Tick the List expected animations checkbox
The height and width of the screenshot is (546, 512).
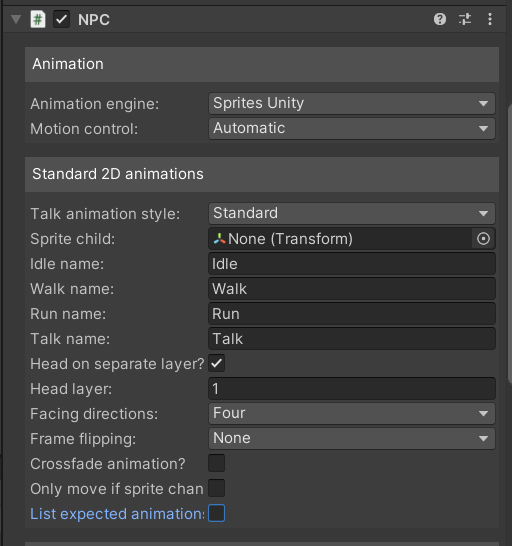point(217,513)
